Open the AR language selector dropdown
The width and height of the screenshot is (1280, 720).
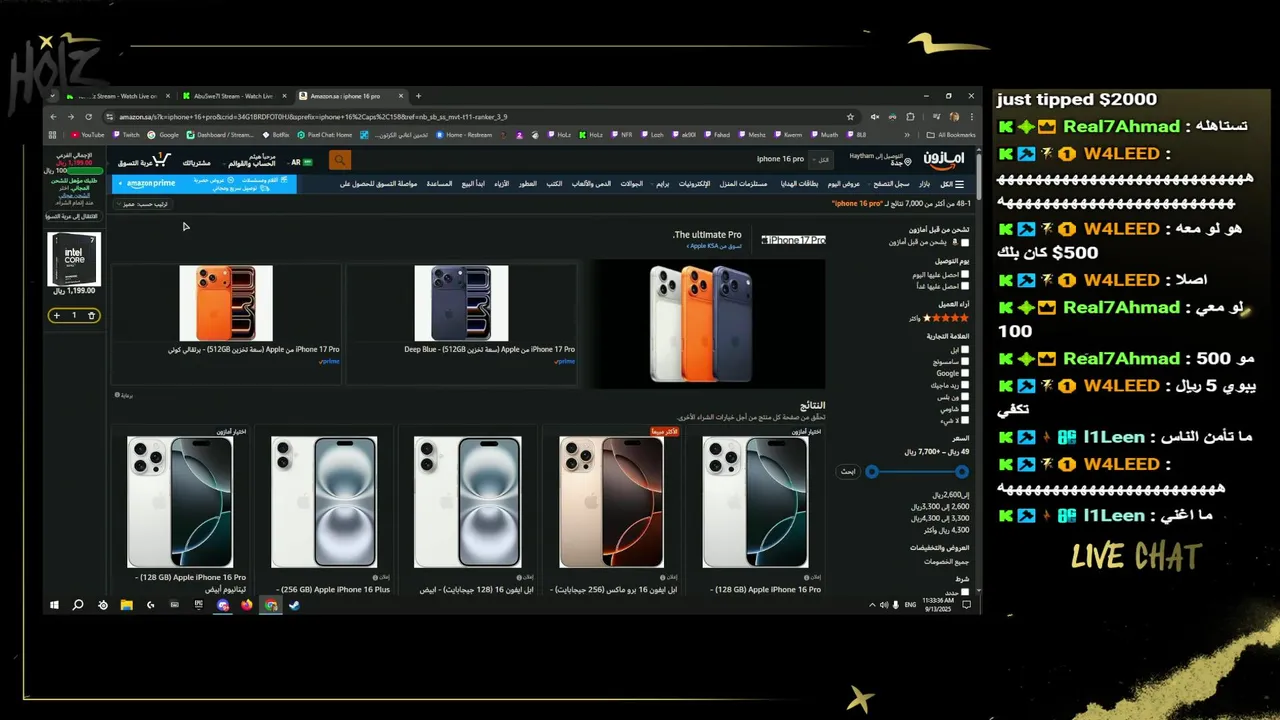(x=301, y=162)
